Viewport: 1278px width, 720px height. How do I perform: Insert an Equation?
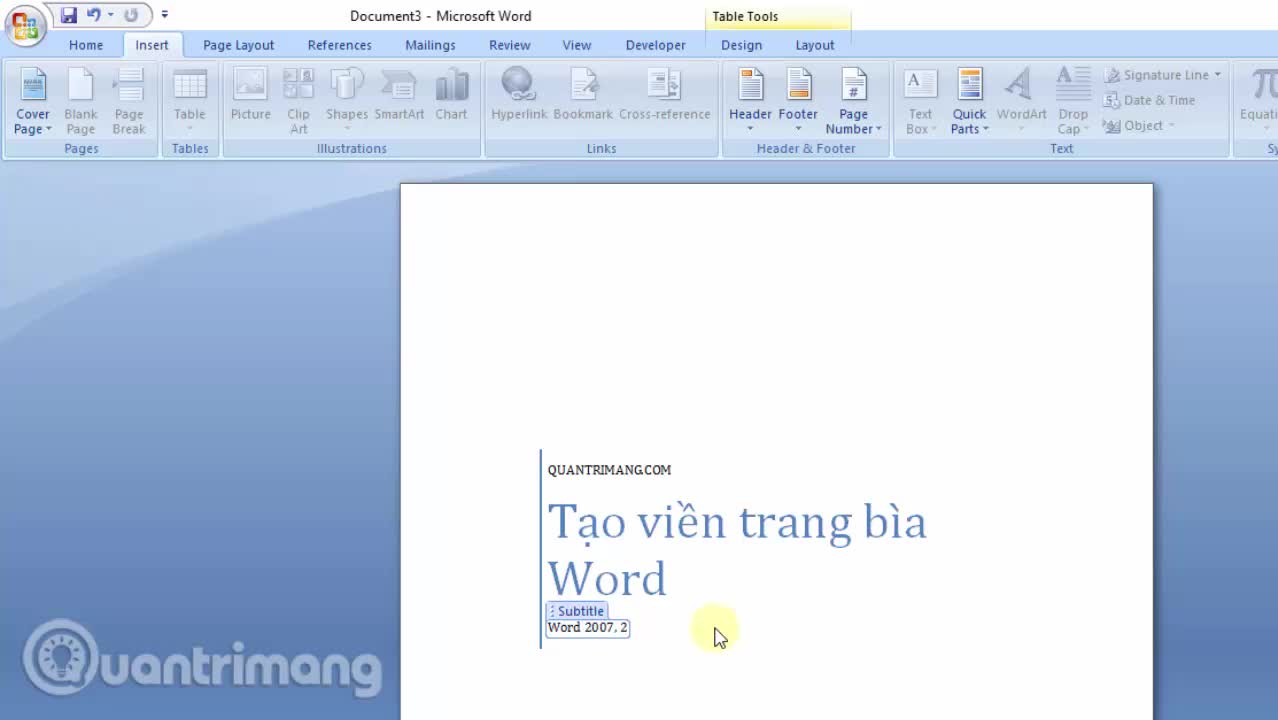[1258, 101]
